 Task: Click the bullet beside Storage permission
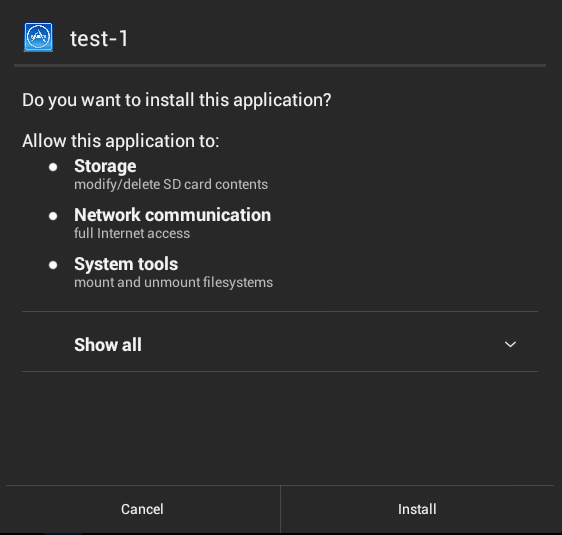click(x=53, y=167)
